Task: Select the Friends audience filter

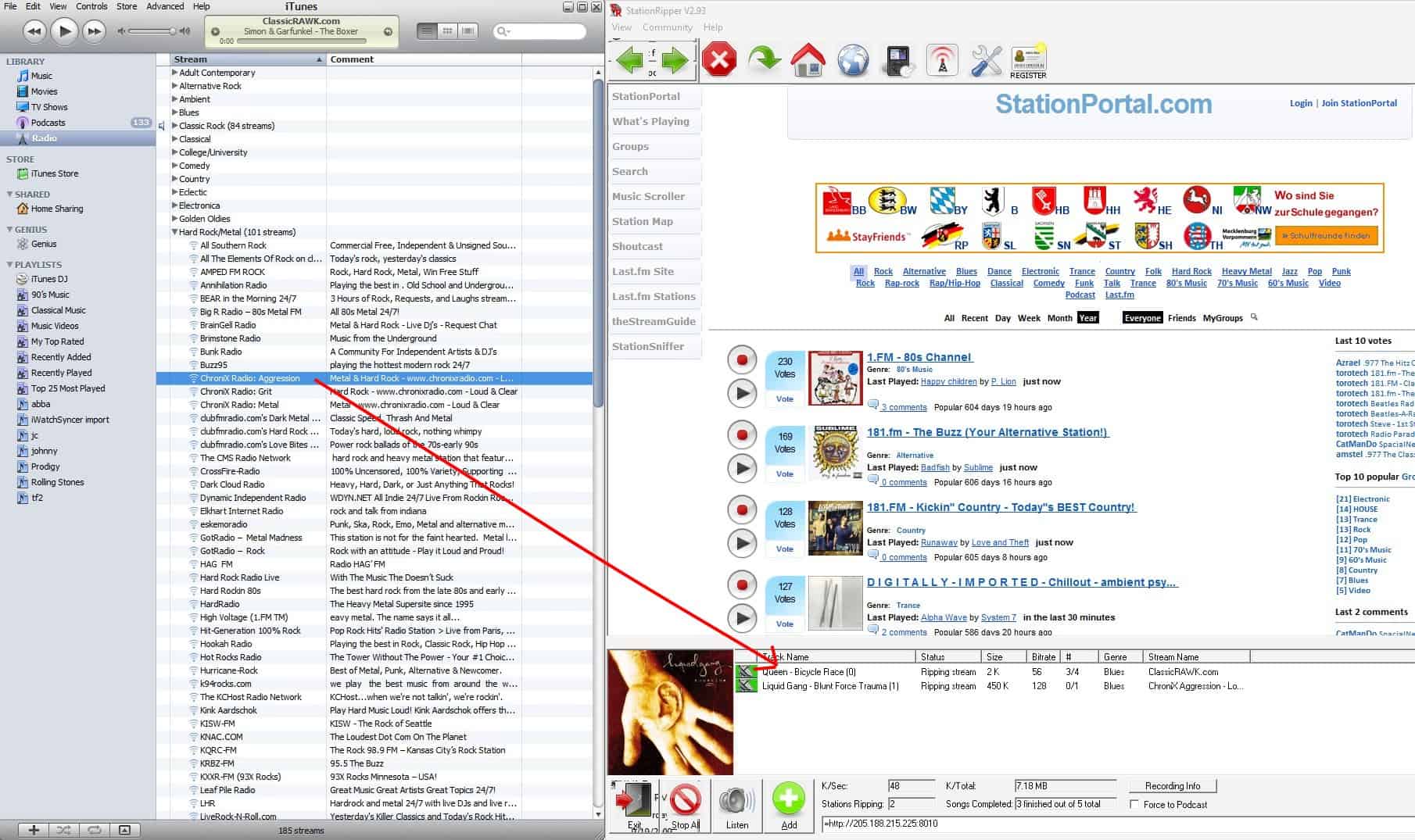Action: (1181, 318)
